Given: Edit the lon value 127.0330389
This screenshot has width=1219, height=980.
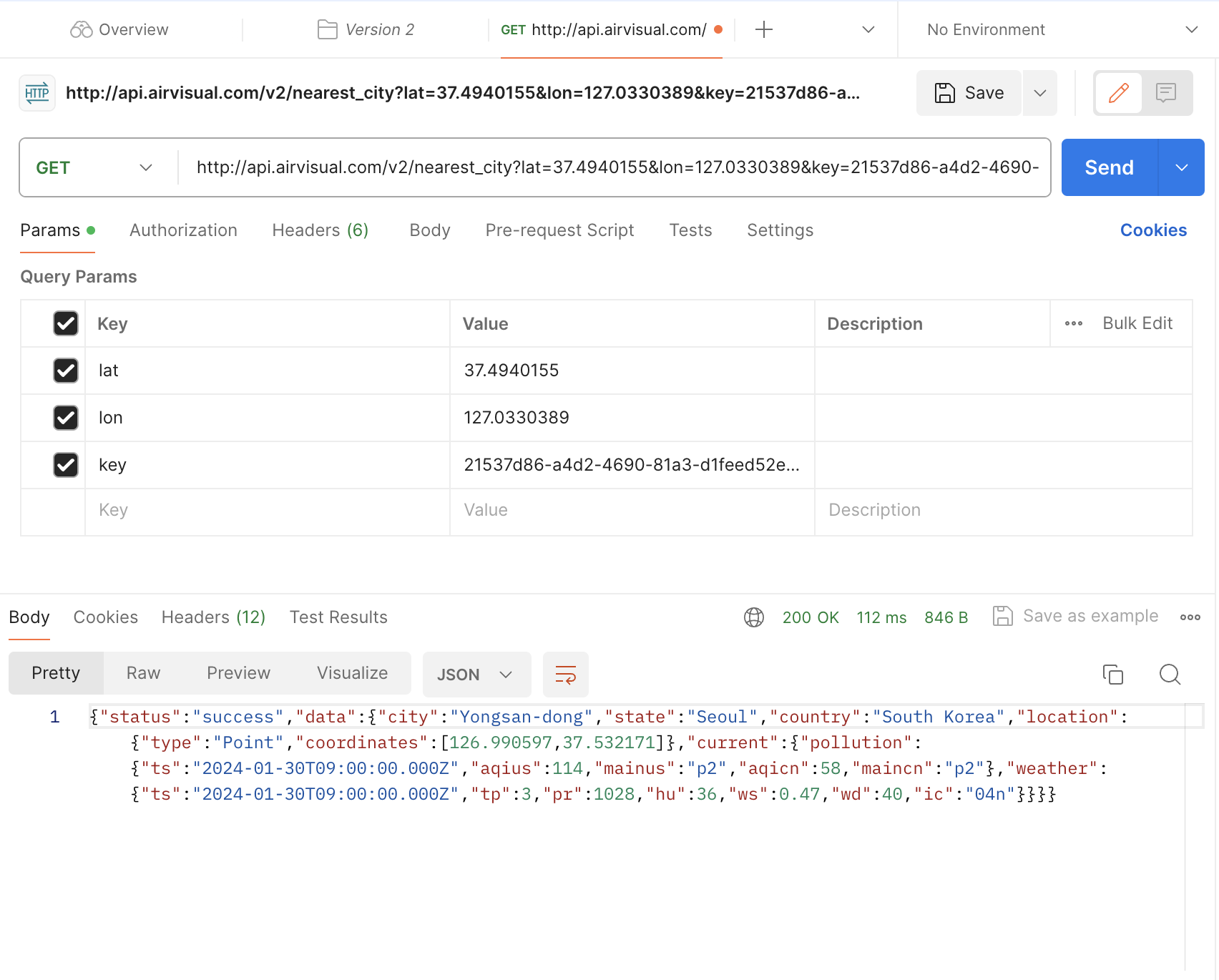Looking at the screenshot, I should pyautogui.click(x=632, y=418).
